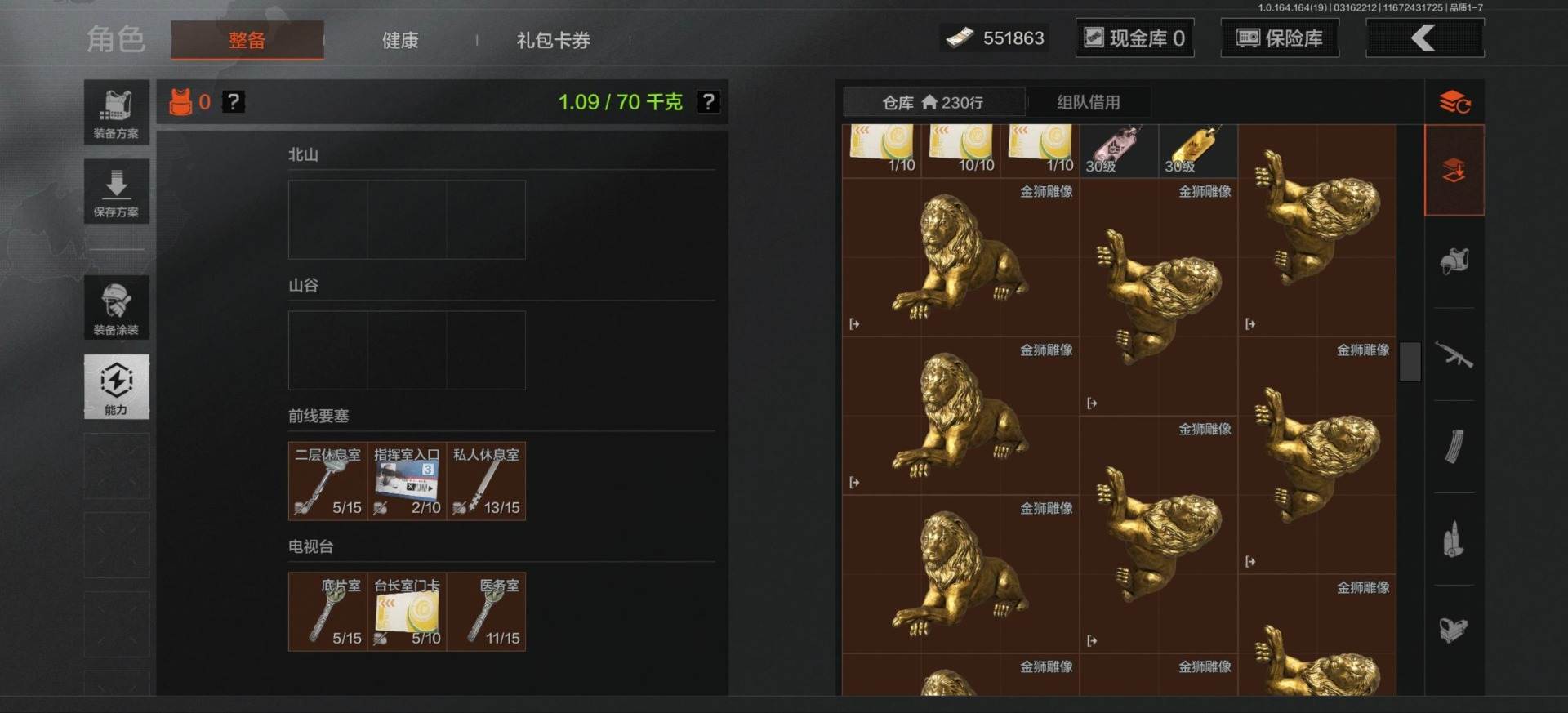Select the 指挥室入口 keycard item
Screen dimensions: 1568x713
pos(407,481)
